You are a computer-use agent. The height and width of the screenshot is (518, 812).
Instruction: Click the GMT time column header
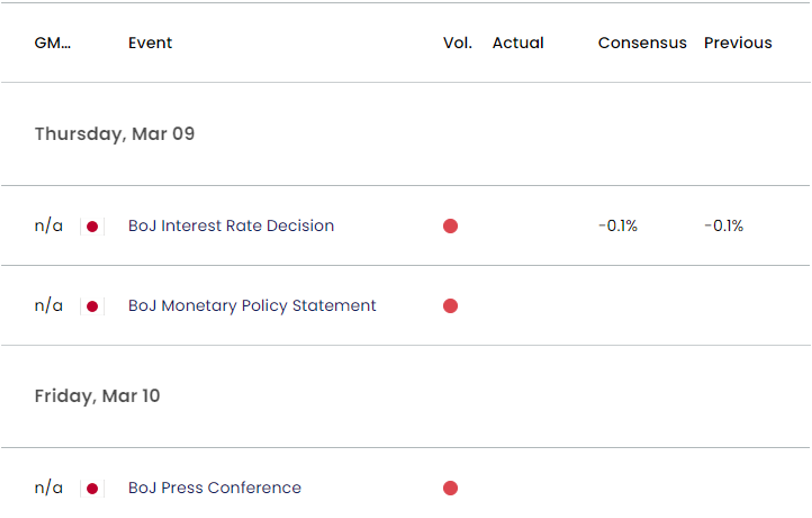(x=52, y=43)
